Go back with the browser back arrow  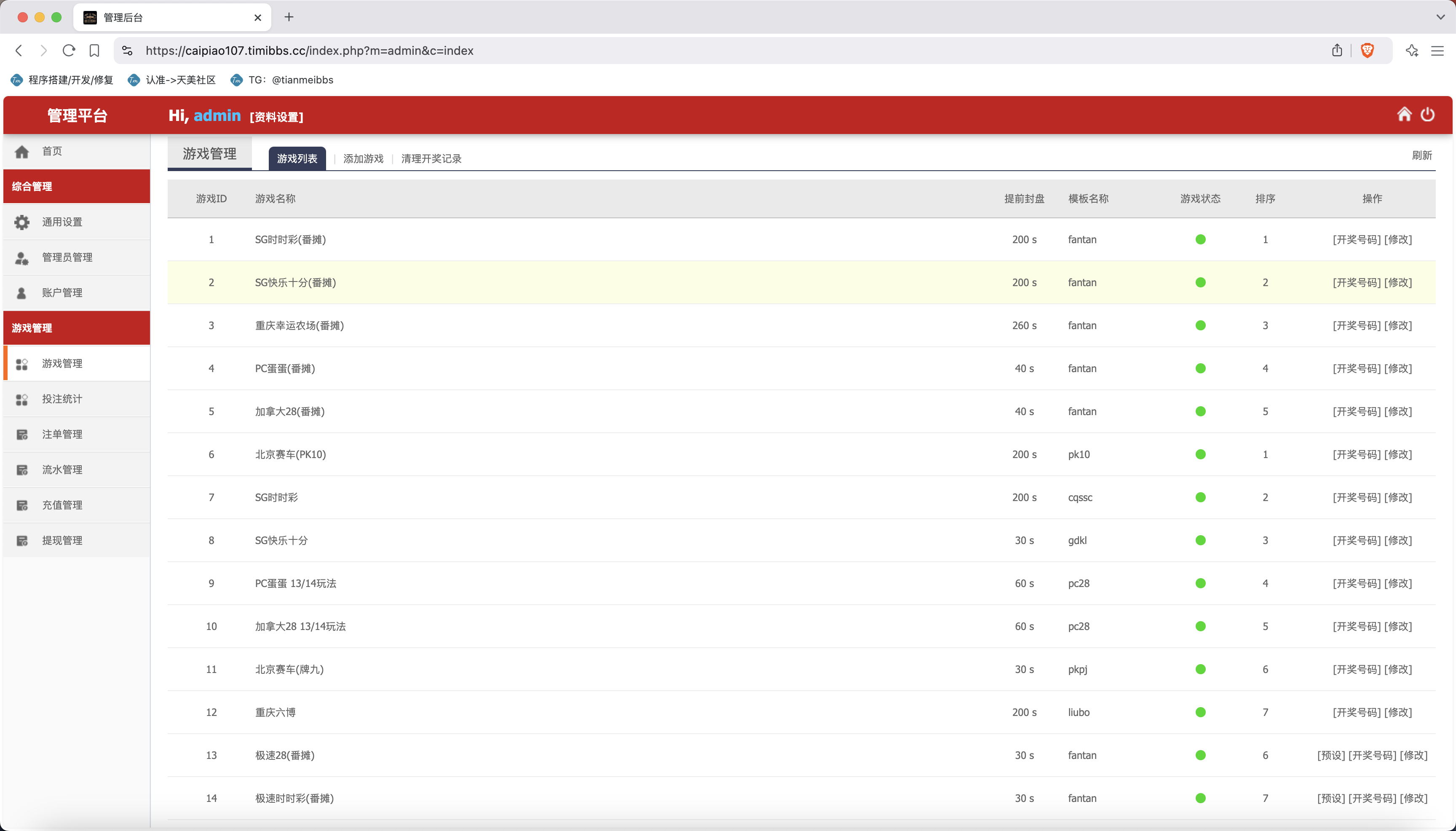(19, 51)
